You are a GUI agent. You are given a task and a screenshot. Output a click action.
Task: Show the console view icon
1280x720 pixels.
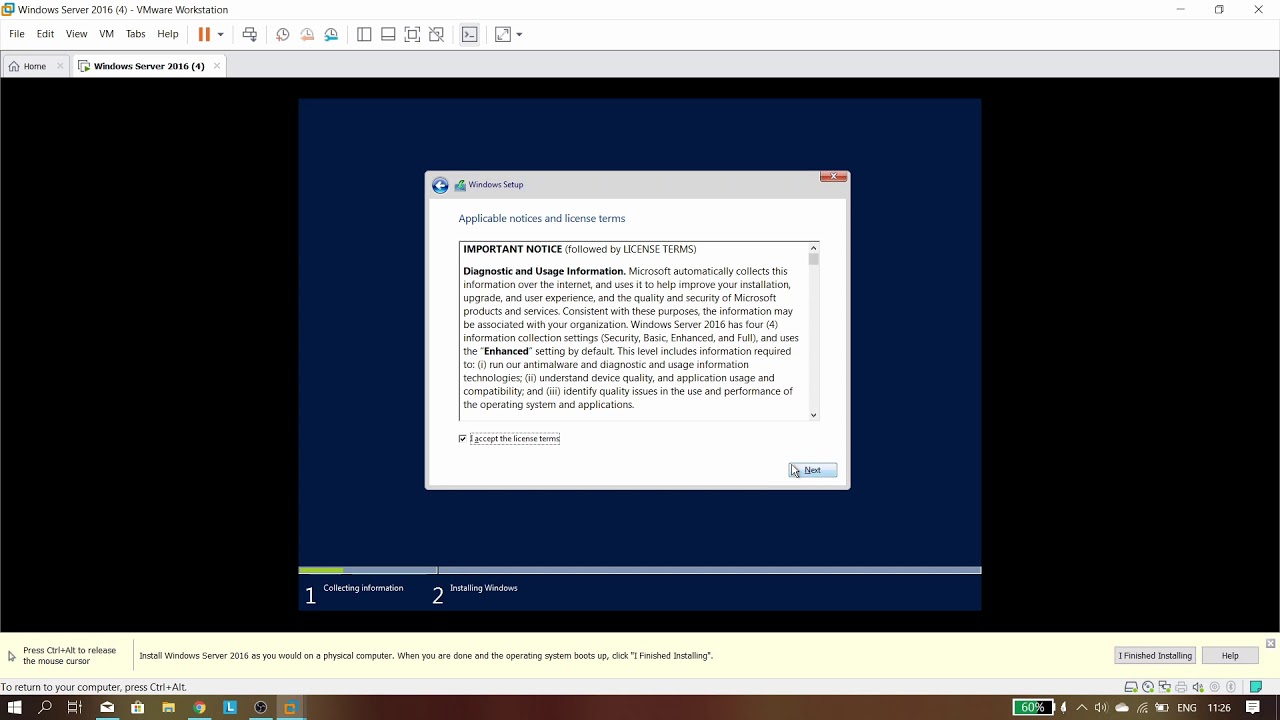pos(470,34)
